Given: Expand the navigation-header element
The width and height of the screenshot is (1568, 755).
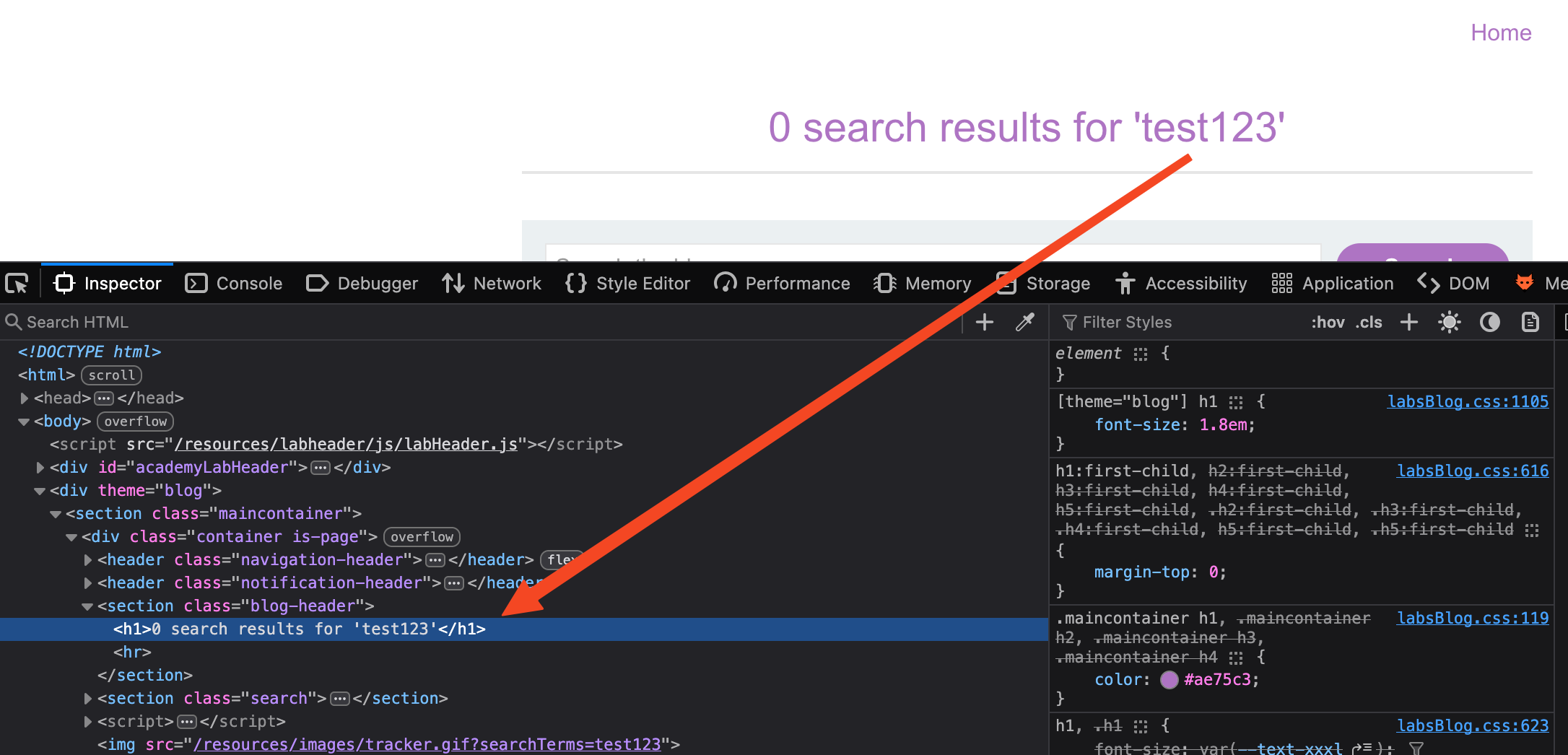Looking at the screenshot, I should (87, 560).
